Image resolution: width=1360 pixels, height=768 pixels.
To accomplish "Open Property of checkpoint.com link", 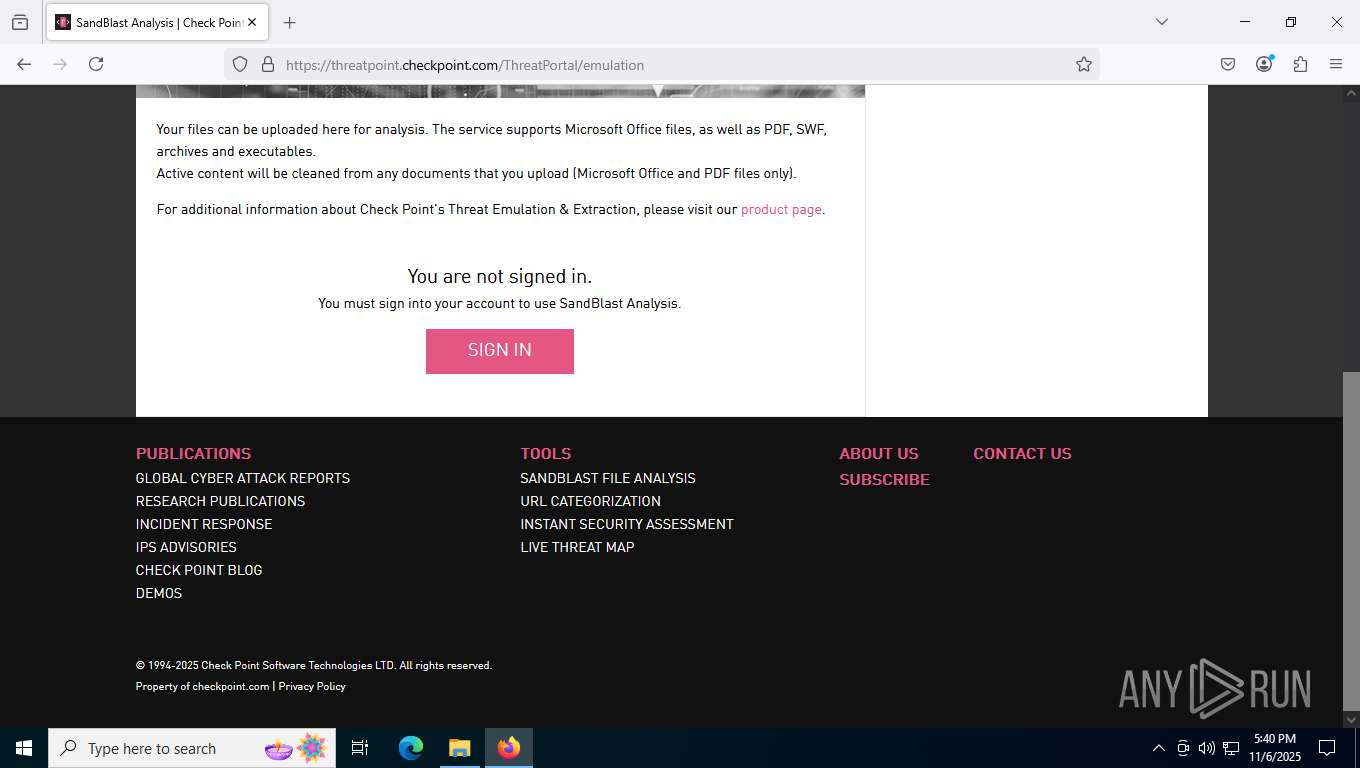I will pyautogui.click(x=202, y=686).
